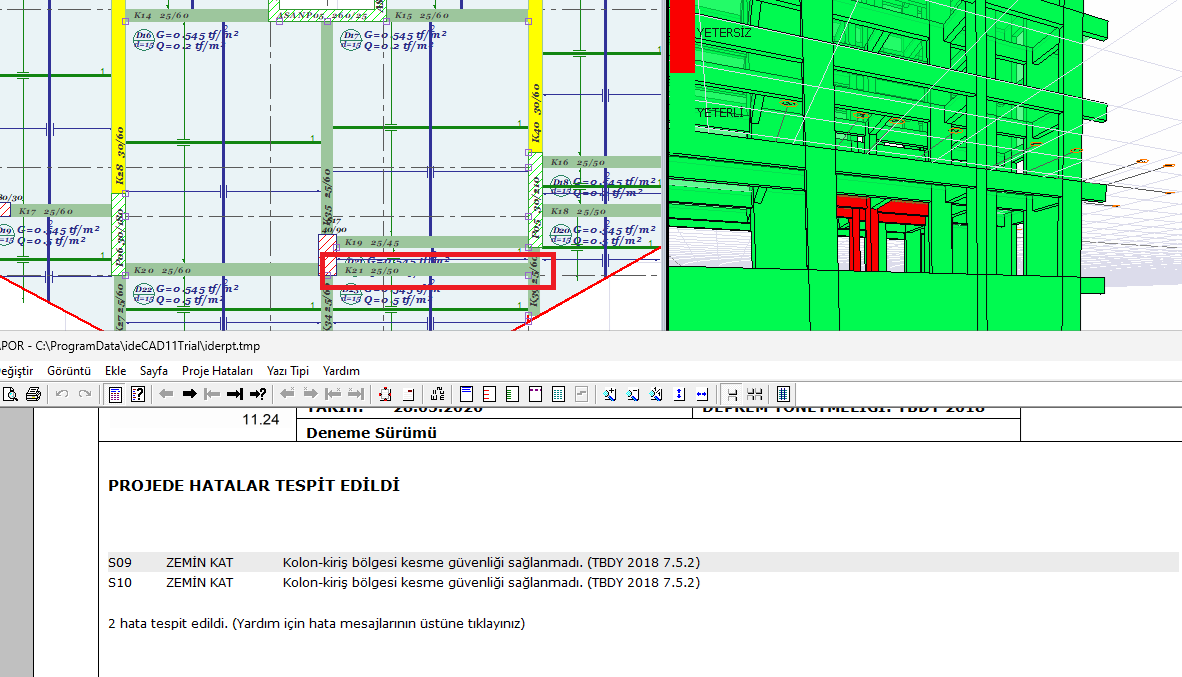
Task: Click the 'PROJEDE HATALAR TESPİT EDİLDİ' heading
Action: click(254, 486)
